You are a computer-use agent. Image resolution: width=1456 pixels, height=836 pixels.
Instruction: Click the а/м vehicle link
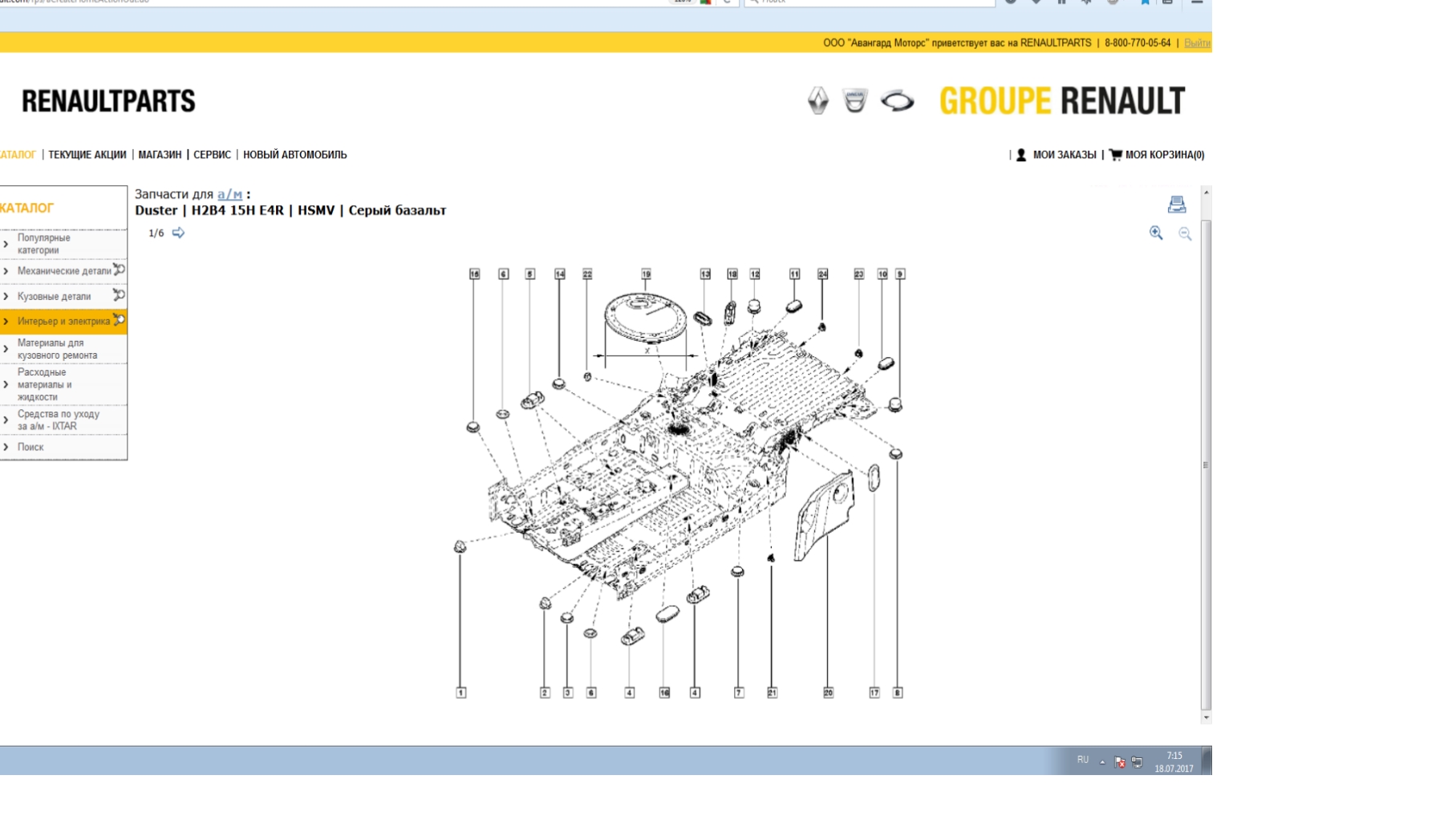[229, 194]
